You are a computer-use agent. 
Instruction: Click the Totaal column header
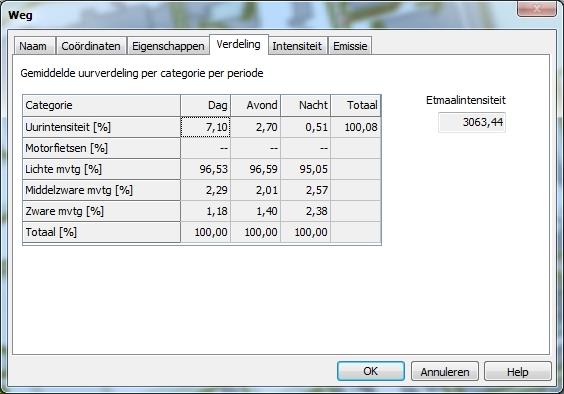356,105
